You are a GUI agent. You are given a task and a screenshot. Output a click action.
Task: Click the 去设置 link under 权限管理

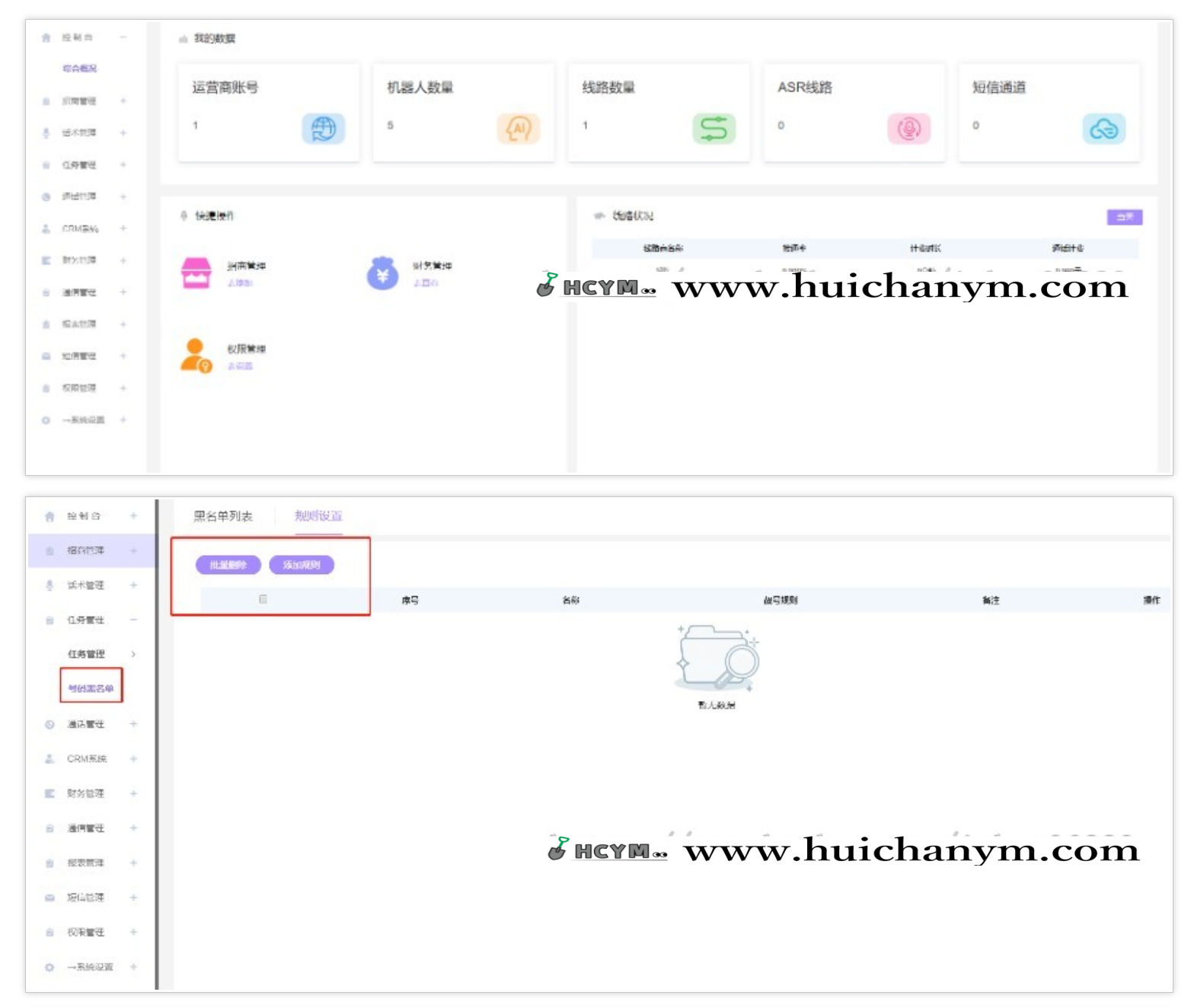tap(240, 366)
